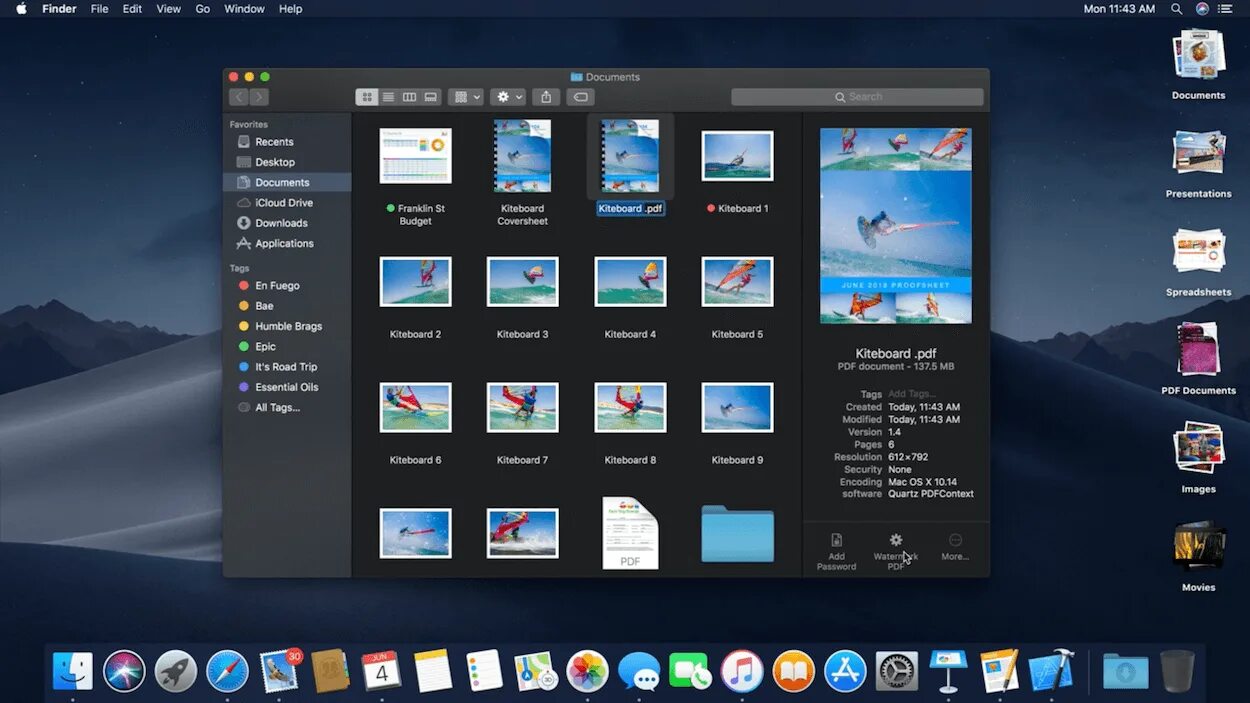Click the Edit Tags toolbar button

(x=580, y=97)
